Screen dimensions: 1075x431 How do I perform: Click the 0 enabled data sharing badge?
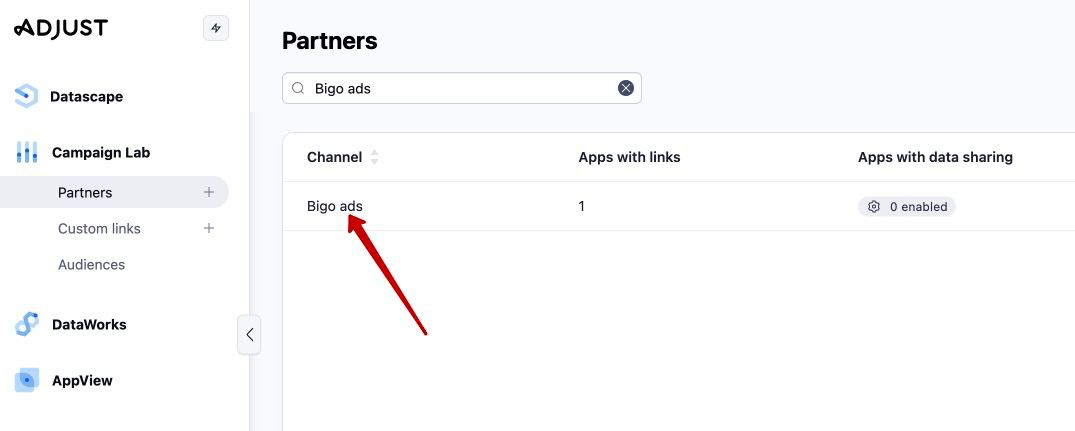pyautogui.click(x=906, y=206)
